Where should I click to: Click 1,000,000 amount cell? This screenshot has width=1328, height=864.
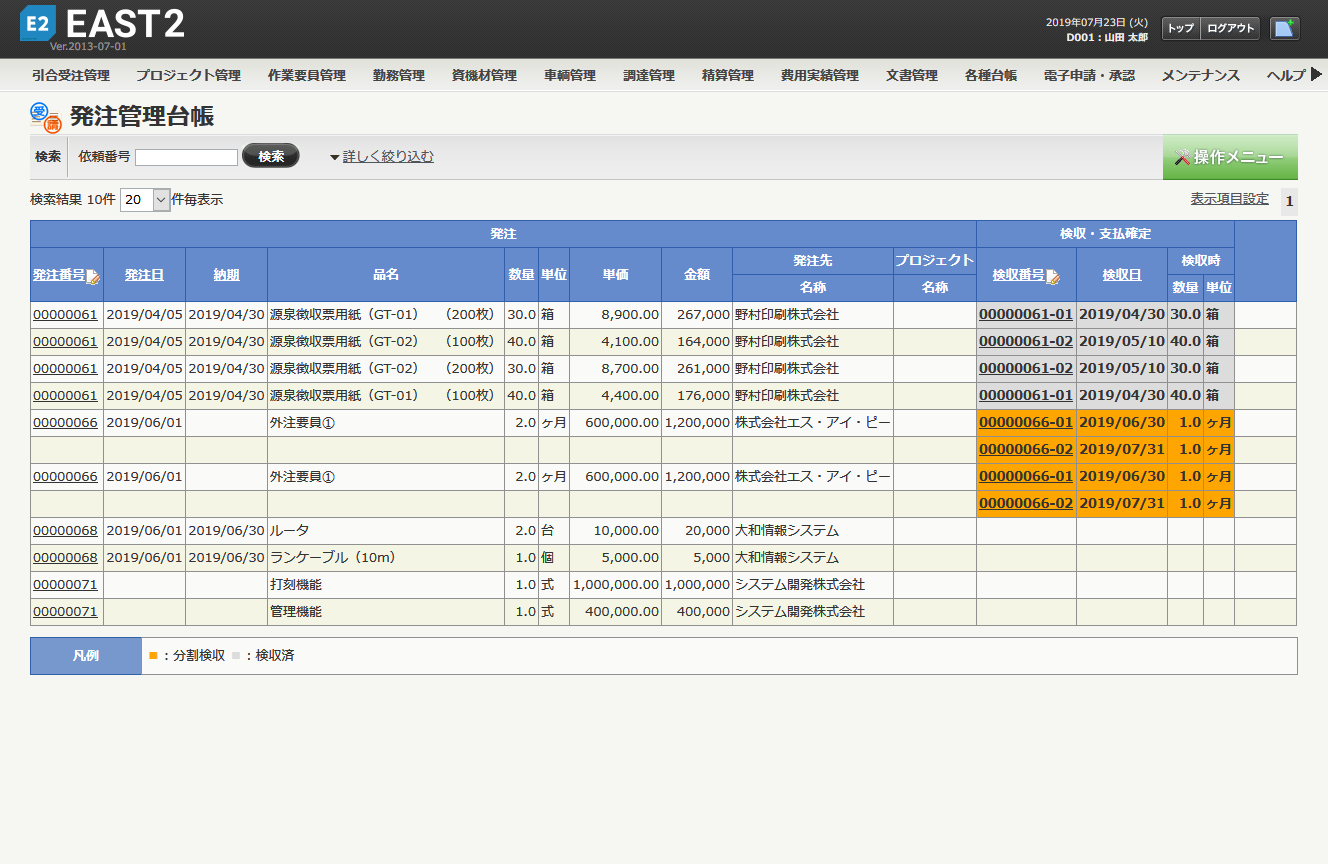click(x=697, y=584)
